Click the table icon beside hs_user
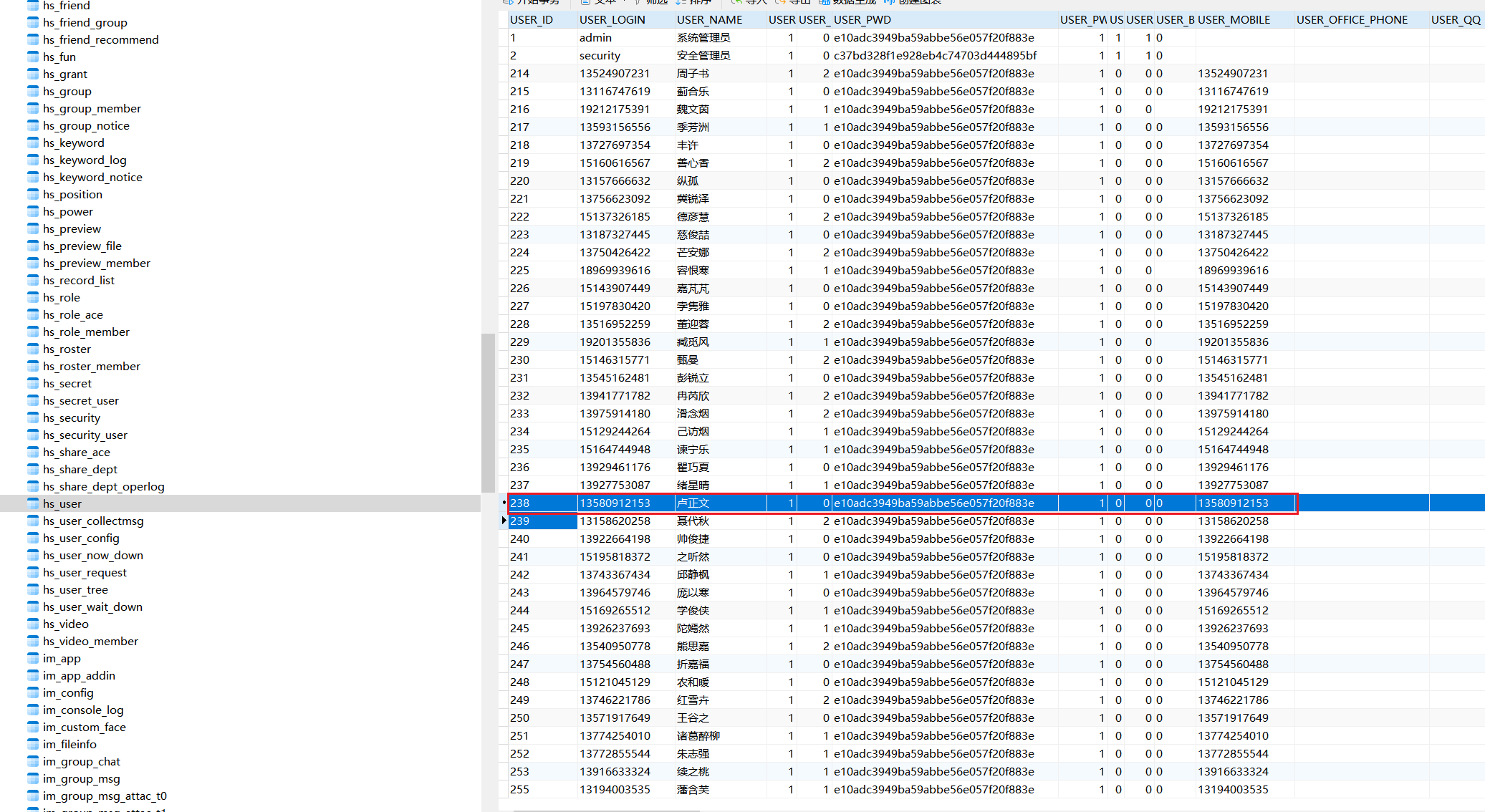 pyautogui.click(x=33, y=503)
